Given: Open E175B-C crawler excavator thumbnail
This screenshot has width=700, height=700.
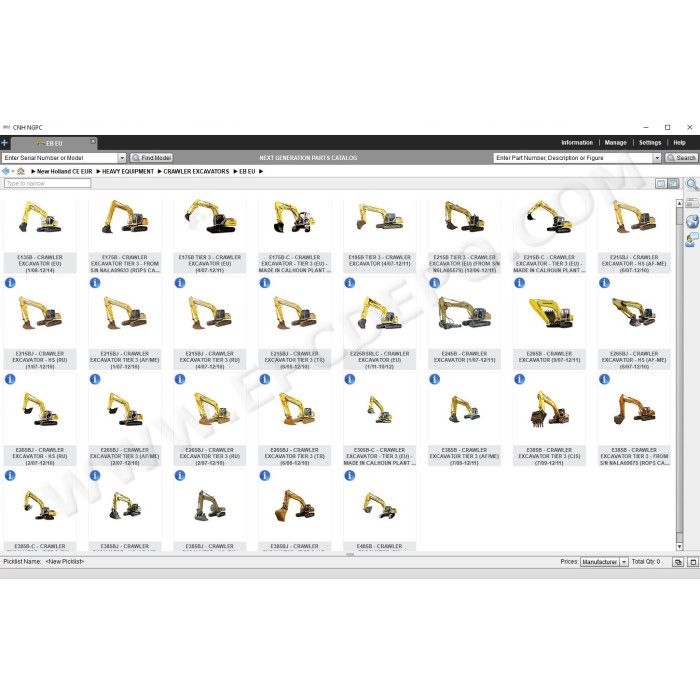Looking at the screenshot, I should (x=295, y=217).
